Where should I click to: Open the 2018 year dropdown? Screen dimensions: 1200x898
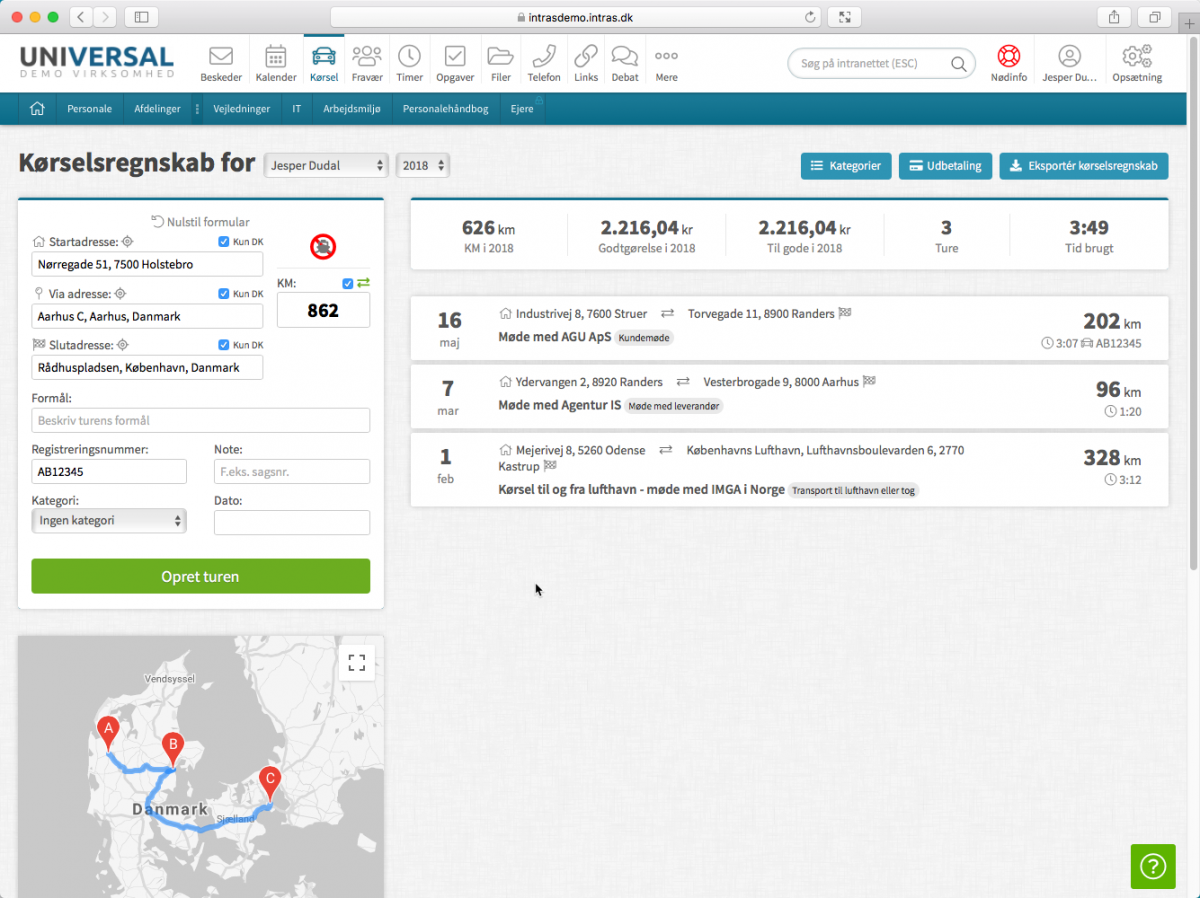(x=423, y=166)
